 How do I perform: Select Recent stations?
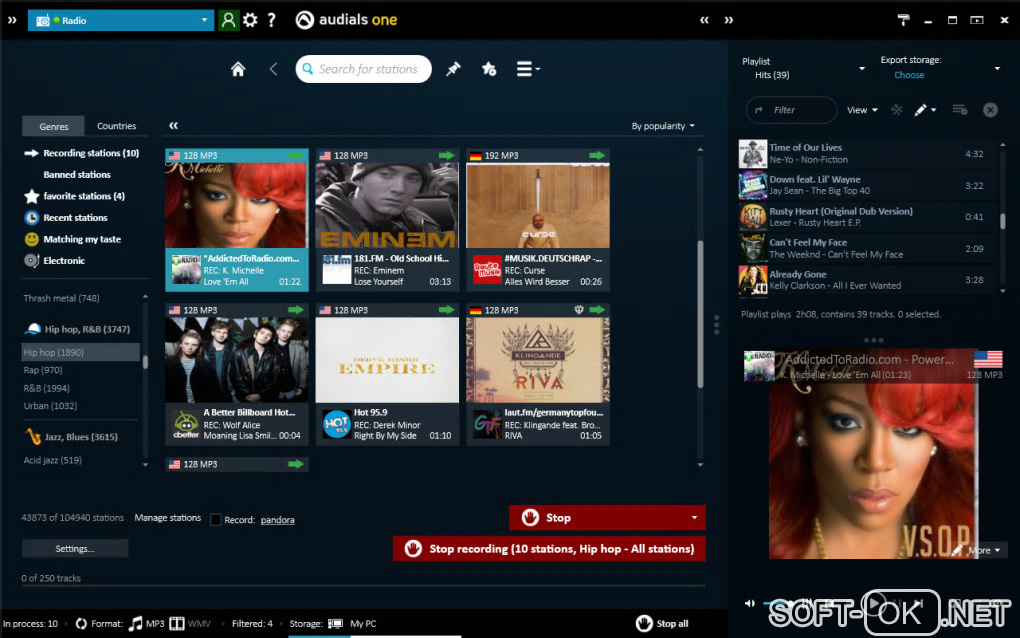point(75,217)
